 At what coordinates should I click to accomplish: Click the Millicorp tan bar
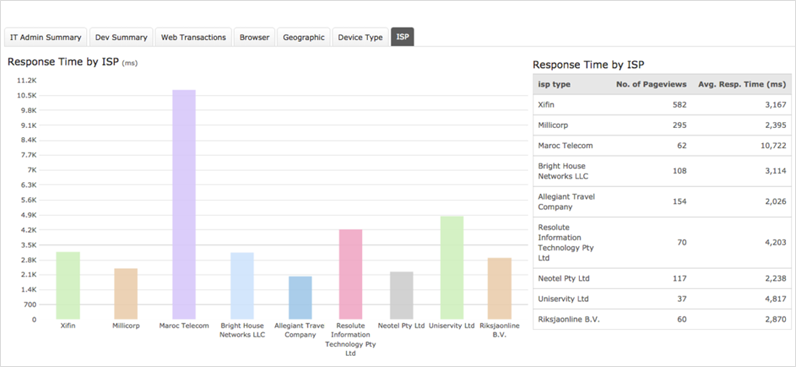click(x=126, y=294)
